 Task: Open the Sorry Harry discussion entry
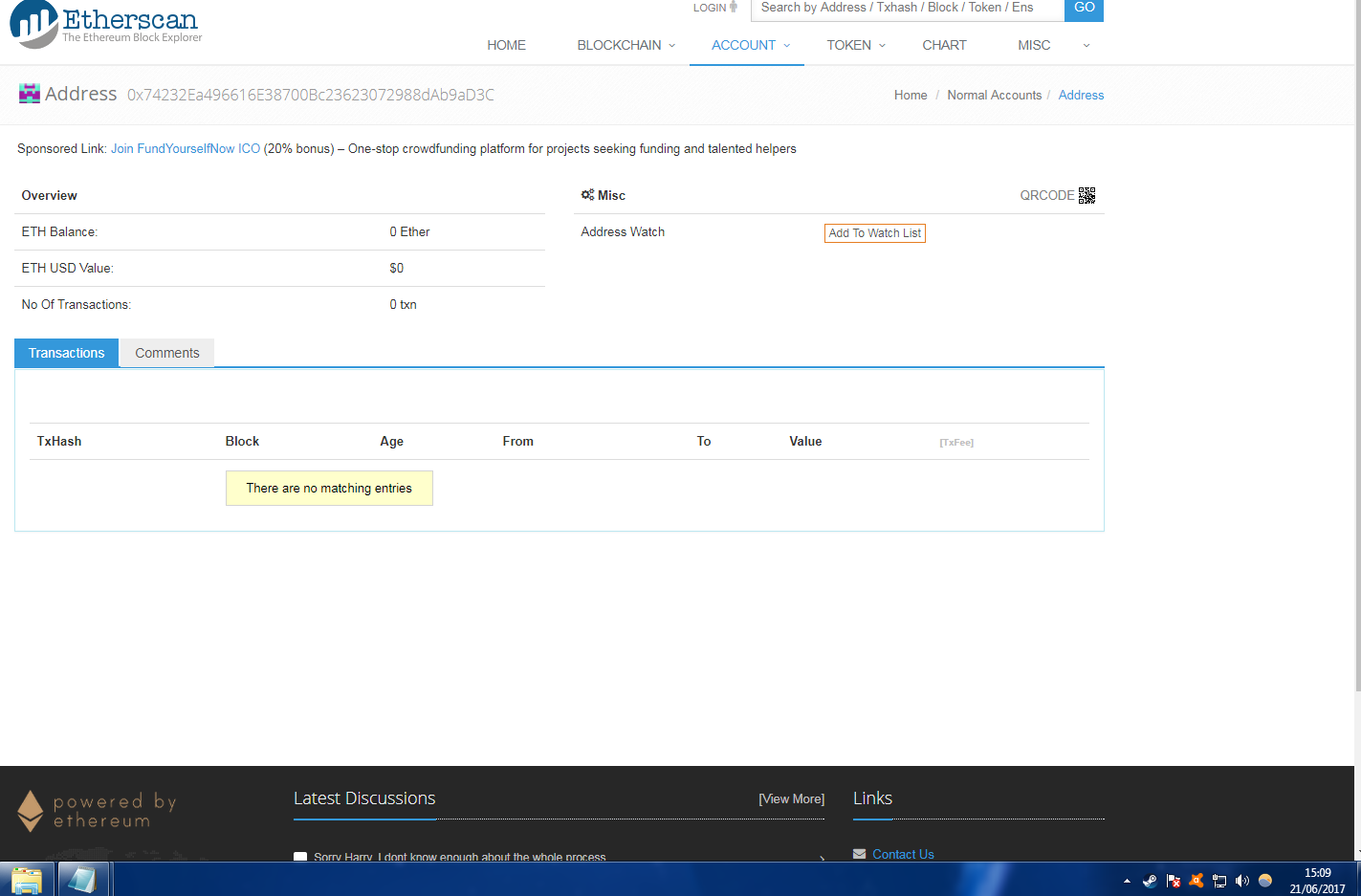coord(459,857)
